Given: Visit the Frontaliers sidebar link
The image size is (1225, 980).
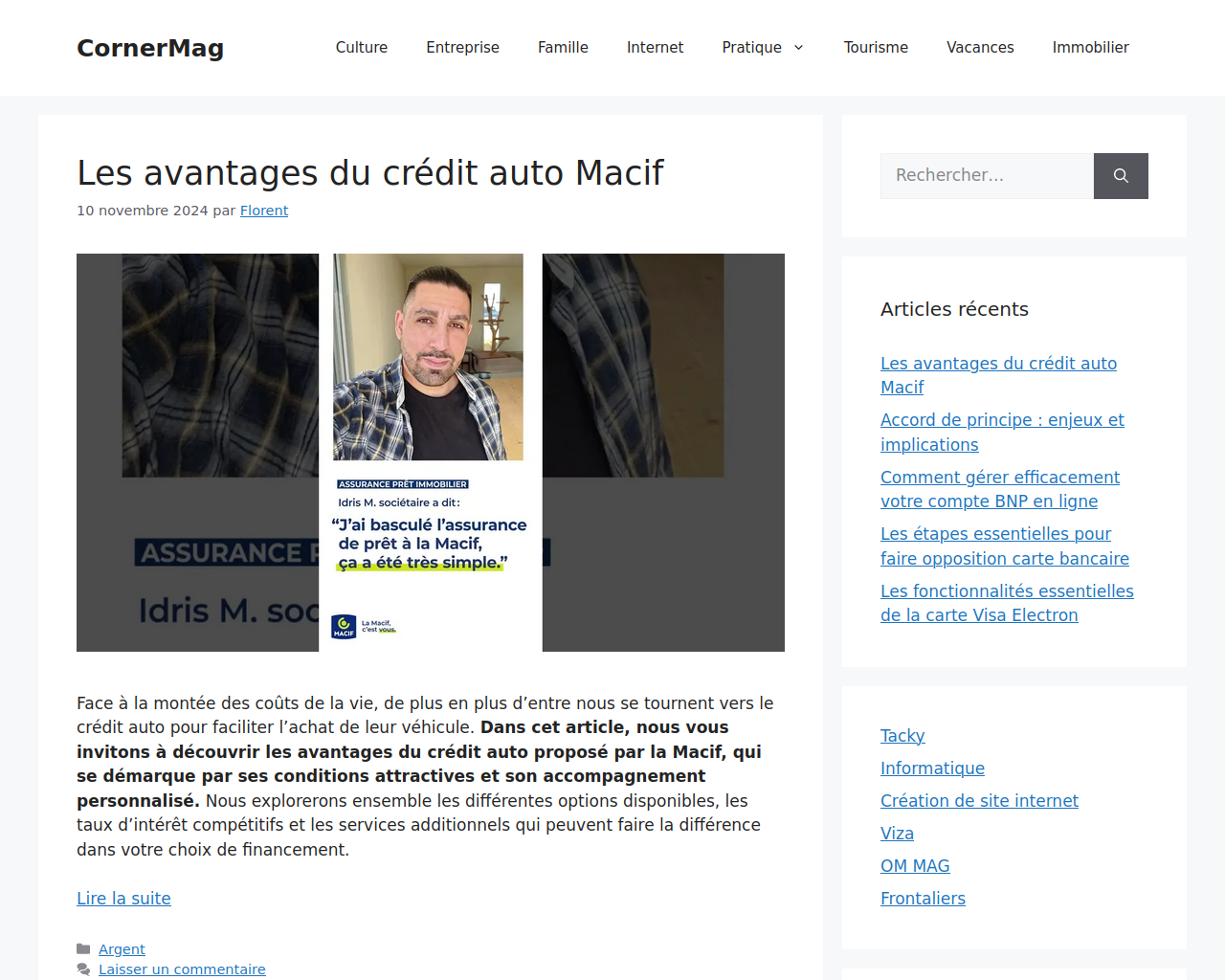Looking at the screenshot, I should tap(923, 899).
